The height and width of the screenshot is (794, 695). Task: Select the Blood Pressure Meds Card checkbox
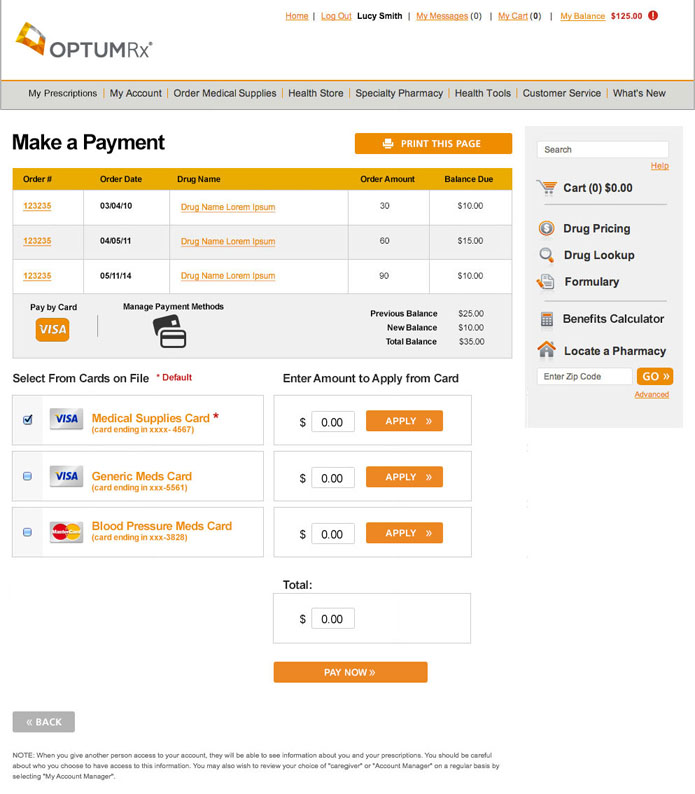point(28,532)
